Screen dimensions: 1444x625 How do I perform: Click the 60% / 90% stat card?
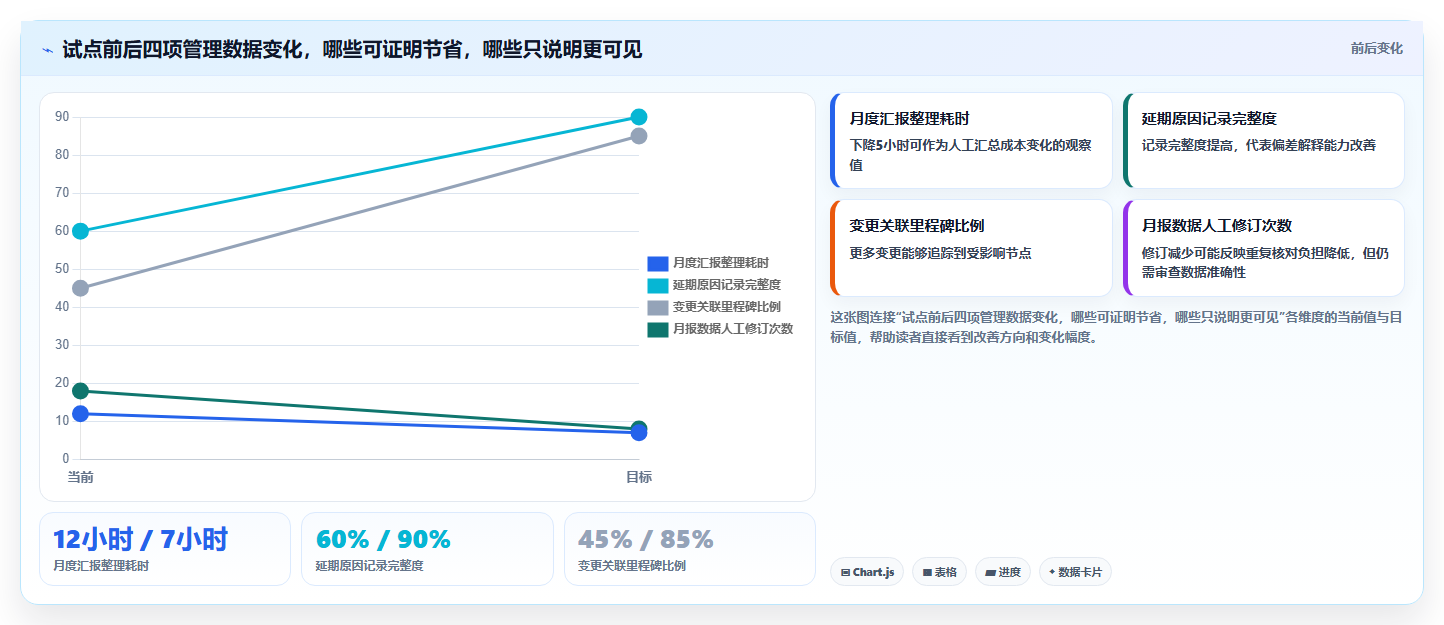click(x=427, y=549)
